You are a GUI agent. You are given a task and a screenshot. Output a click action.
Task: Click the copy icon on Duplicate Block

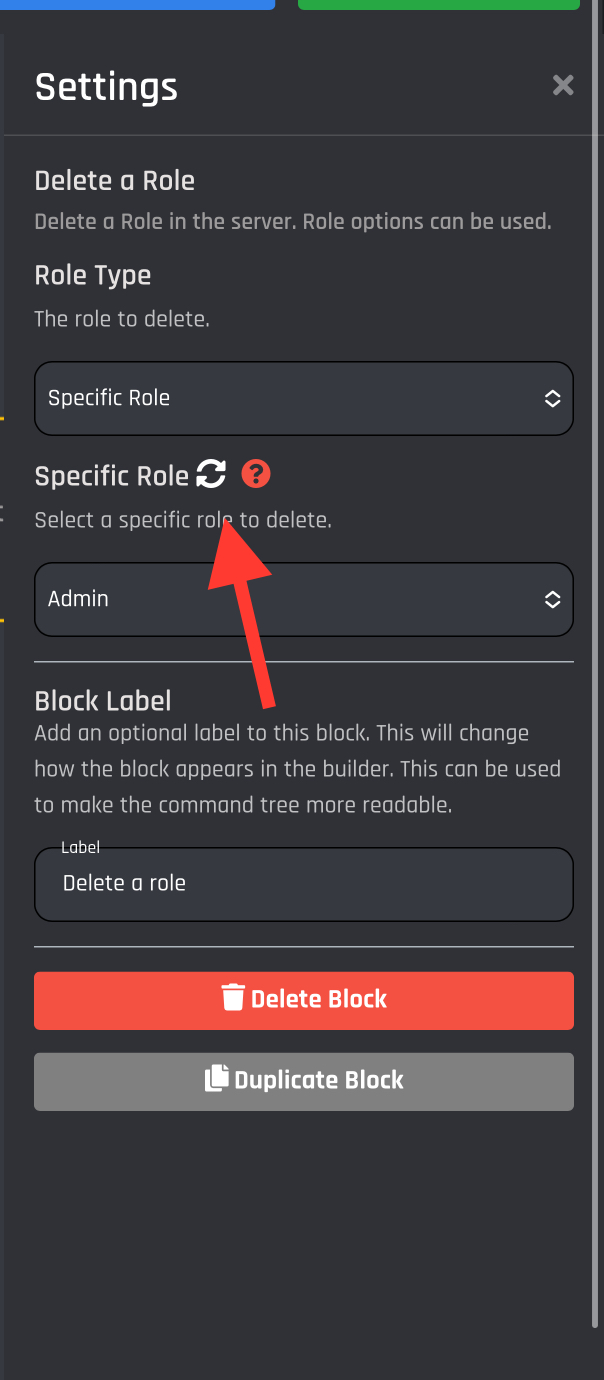tap(216, 1080)
